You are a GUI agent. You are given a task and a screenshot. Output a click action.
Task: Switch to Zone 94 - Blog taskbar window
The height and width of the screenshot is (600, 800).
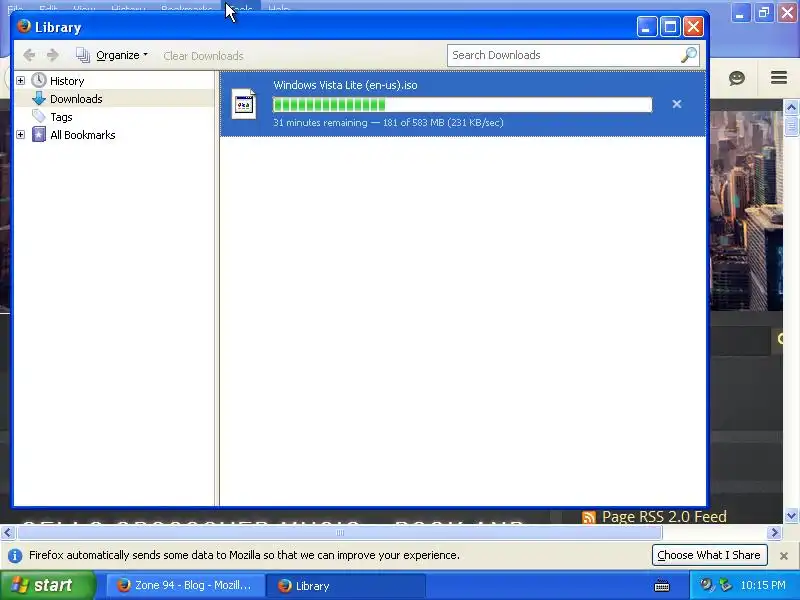click(x=186, y=585)
